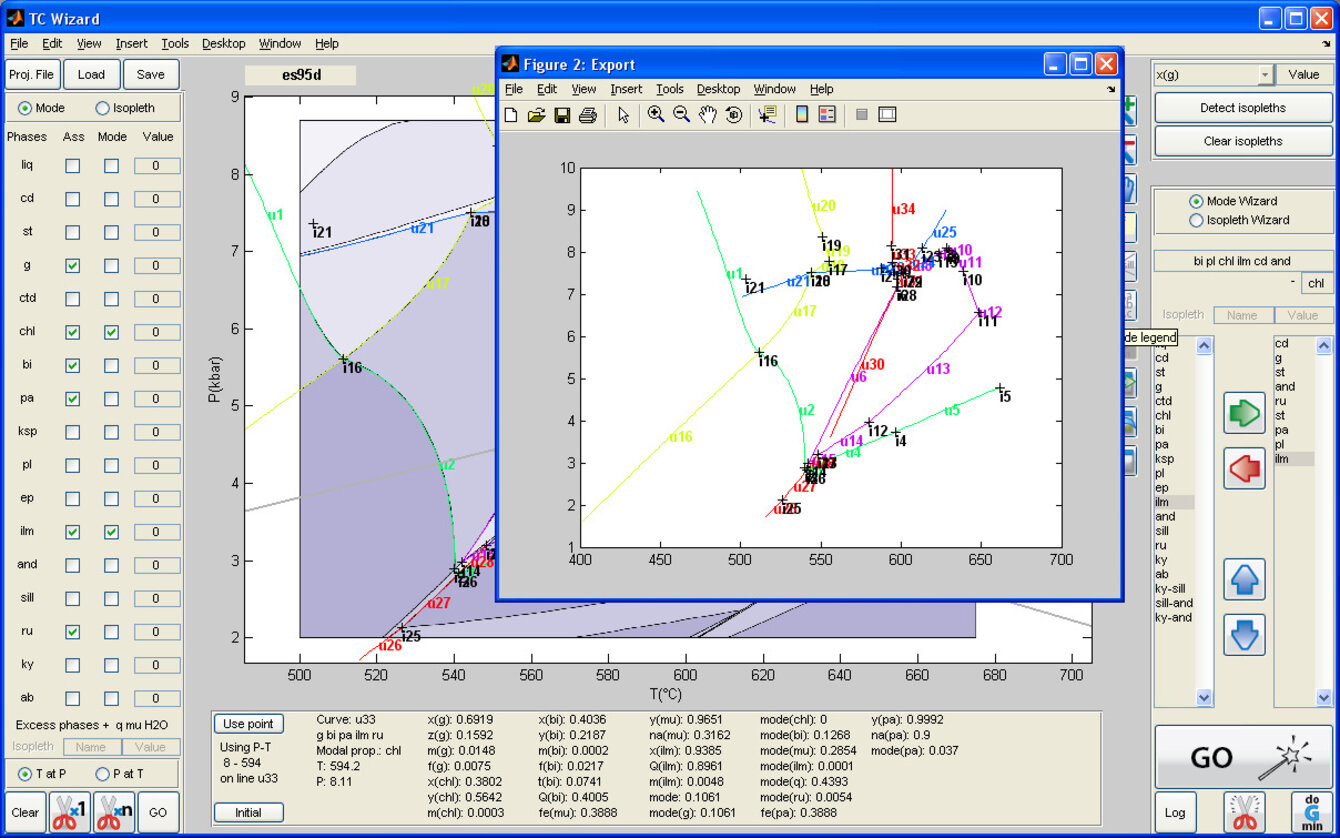Click the Value field for bi phase
The height and width of the screenshot is (838, 1340).
click(x=157, y=365)
